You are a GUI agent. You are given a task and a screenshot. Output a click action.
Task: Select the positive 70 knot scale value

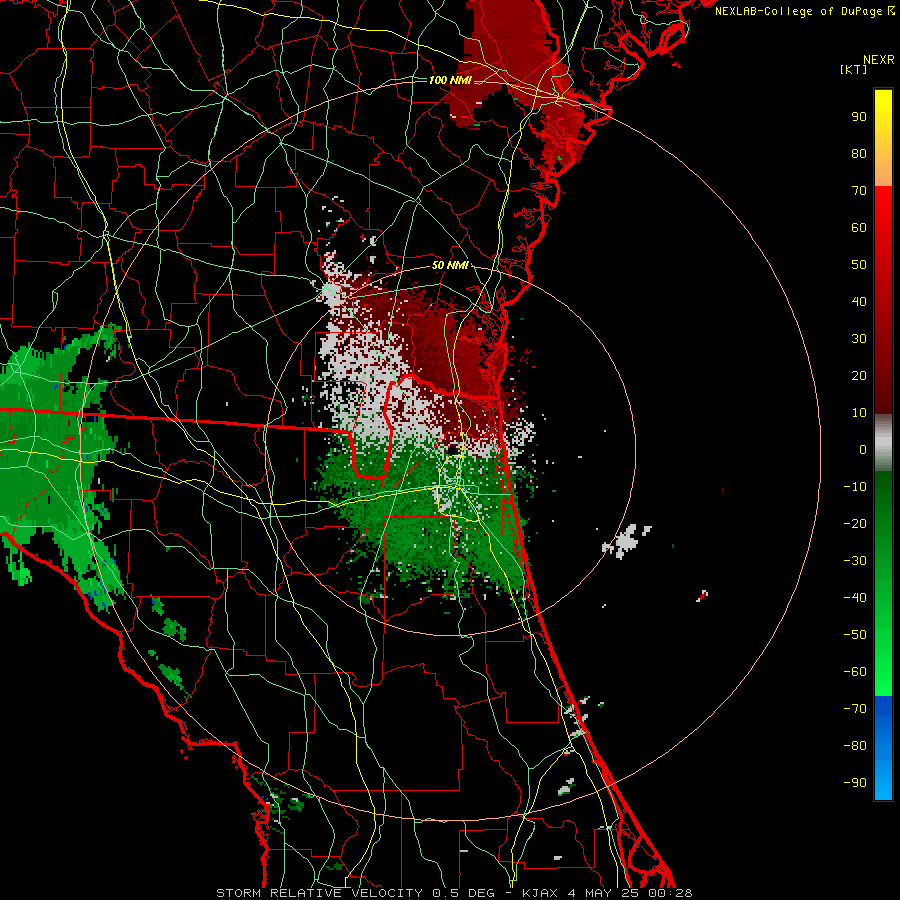coord(859,191)
